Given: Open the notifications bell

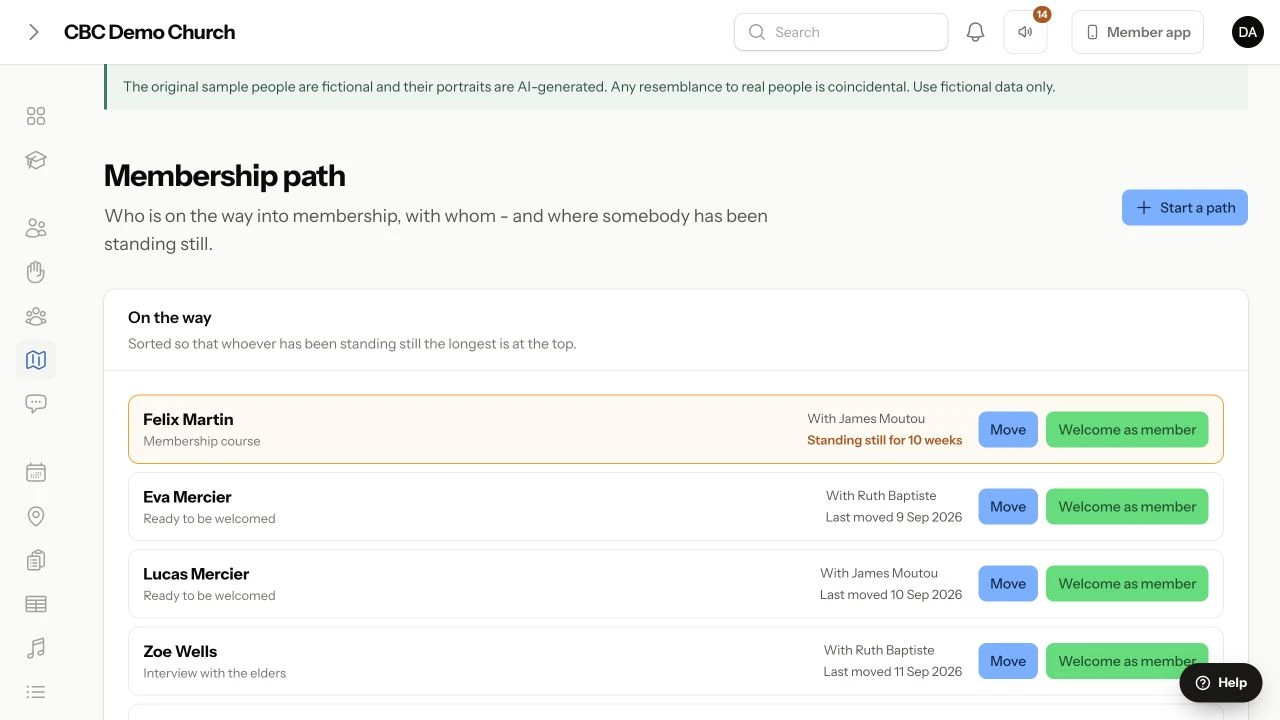Looking at the screenshot, I should 975,32.
